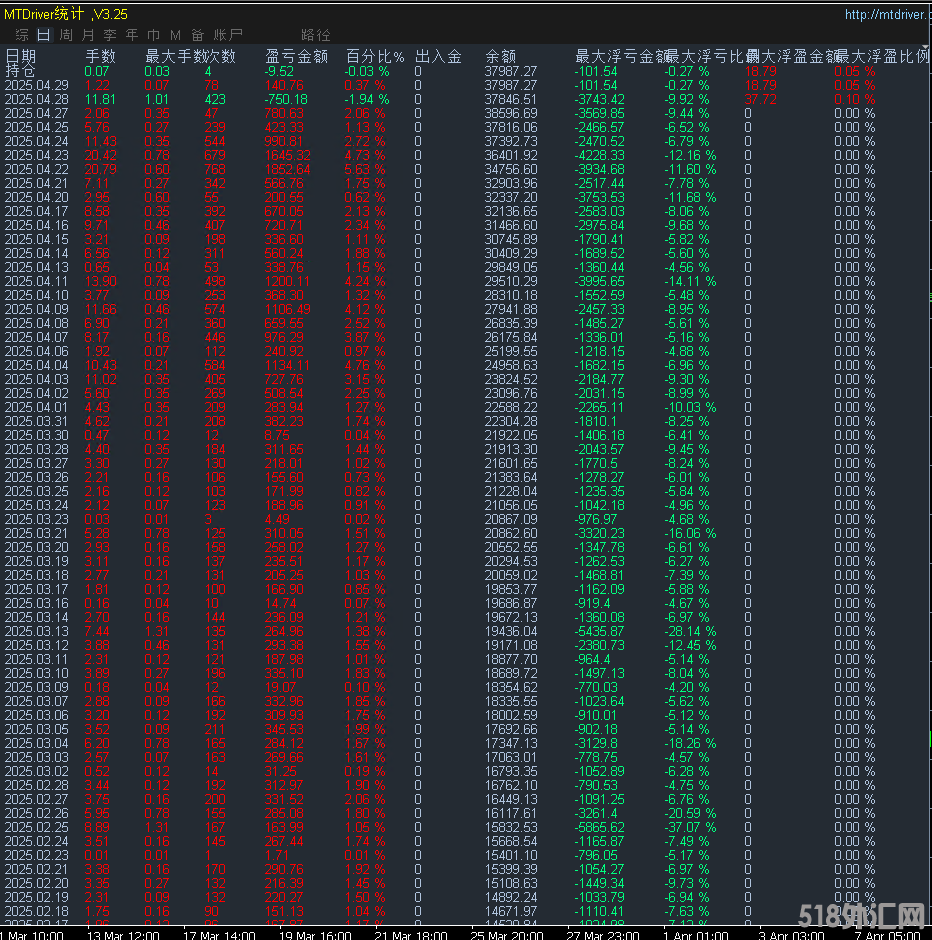Select the 持仓 positions row
The width and height of the screenshot is (932, 940).
click(19, 71)
